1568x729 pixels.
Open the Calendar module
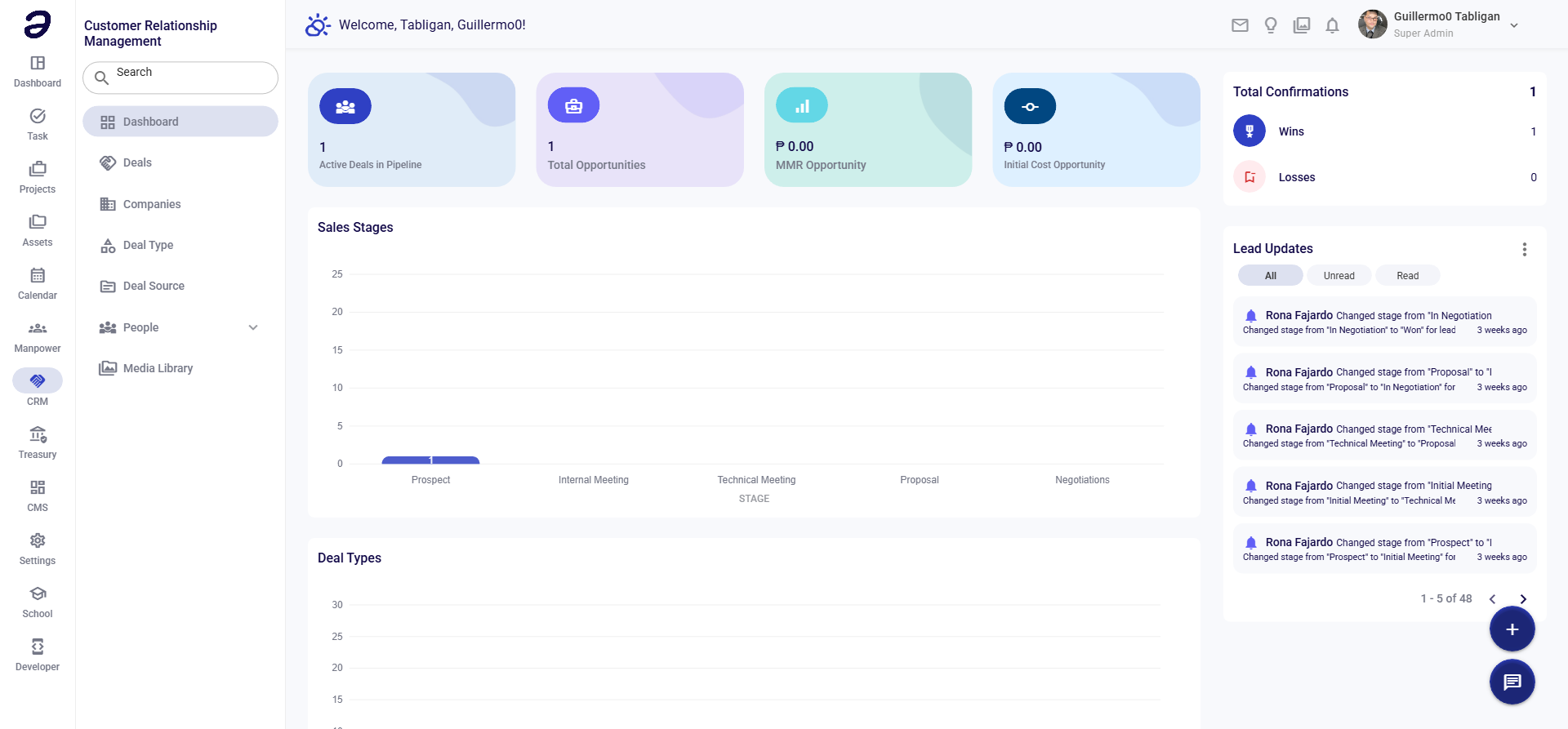[x=38, y=284]
